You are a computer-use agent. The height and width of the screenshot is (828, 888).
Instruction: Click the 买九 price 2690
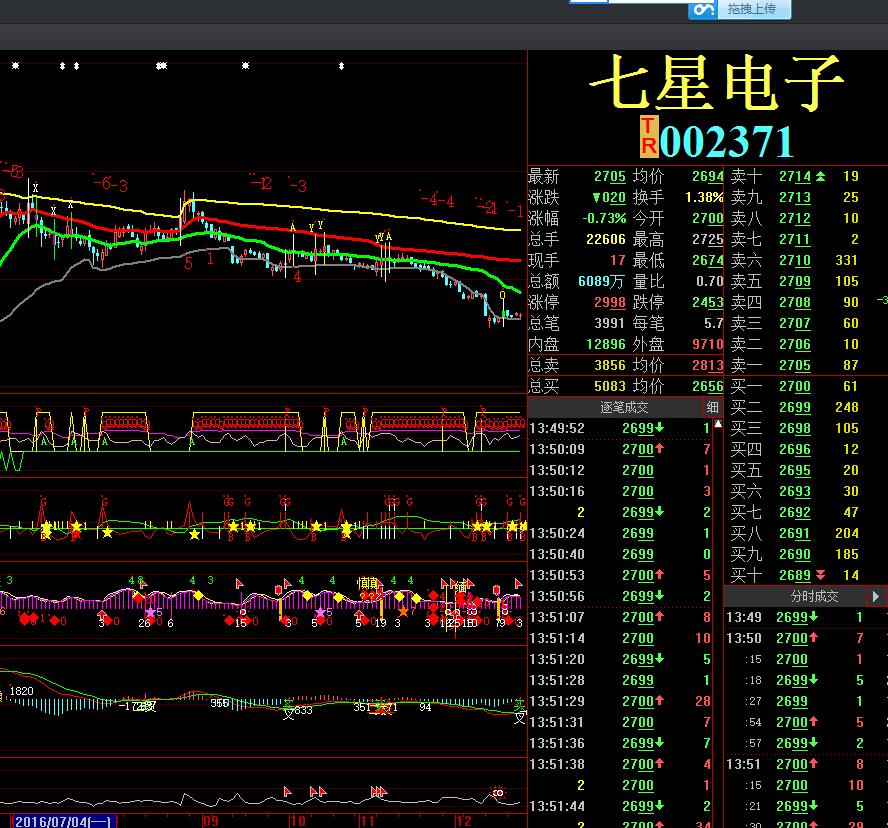tap(795, 554)
